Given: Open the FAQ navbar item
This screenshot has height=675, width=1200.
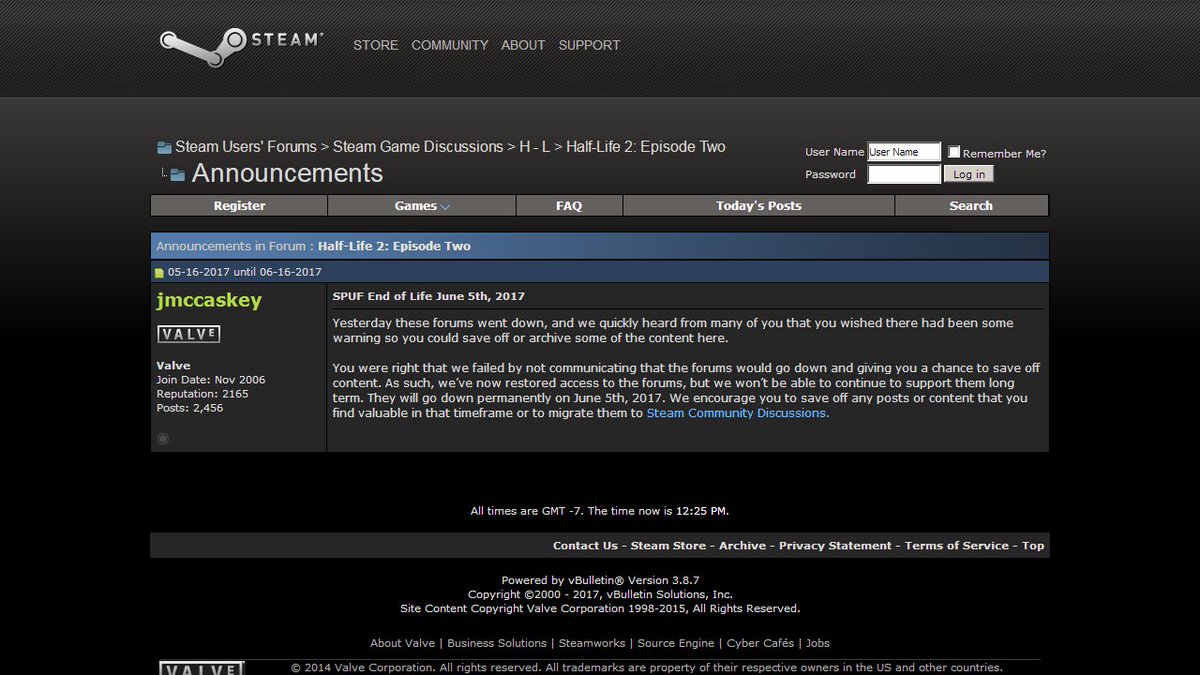Looking at the screenshot, I should click(569, 206).
